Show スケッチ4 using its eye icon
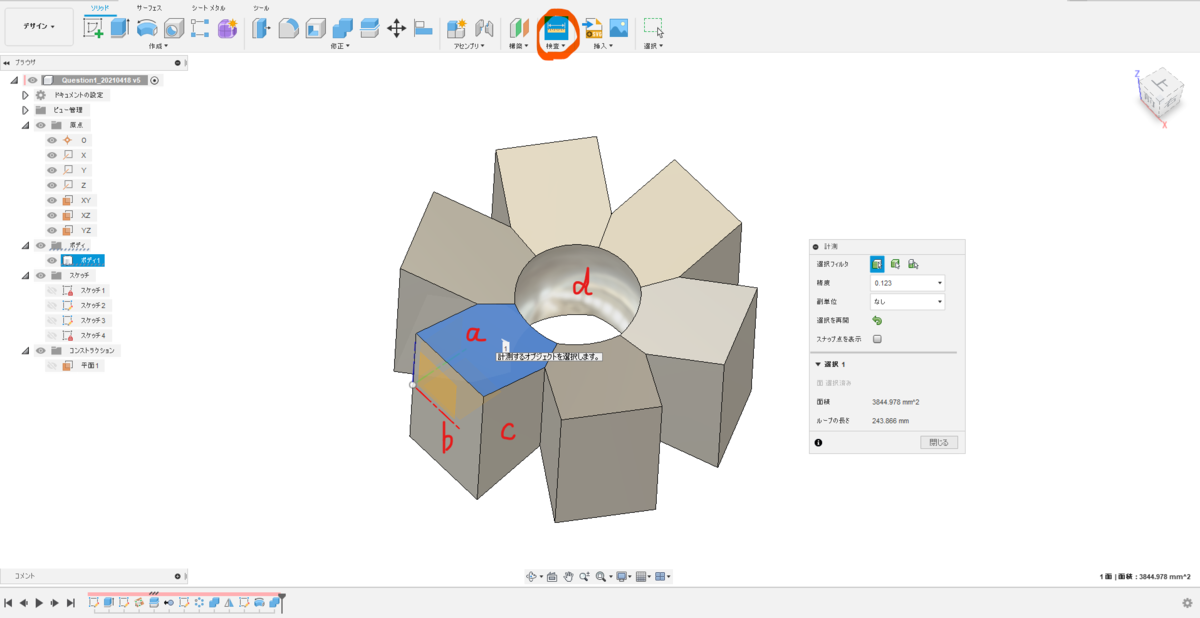This screenshot has width=1200, height=618. (52, 335)
